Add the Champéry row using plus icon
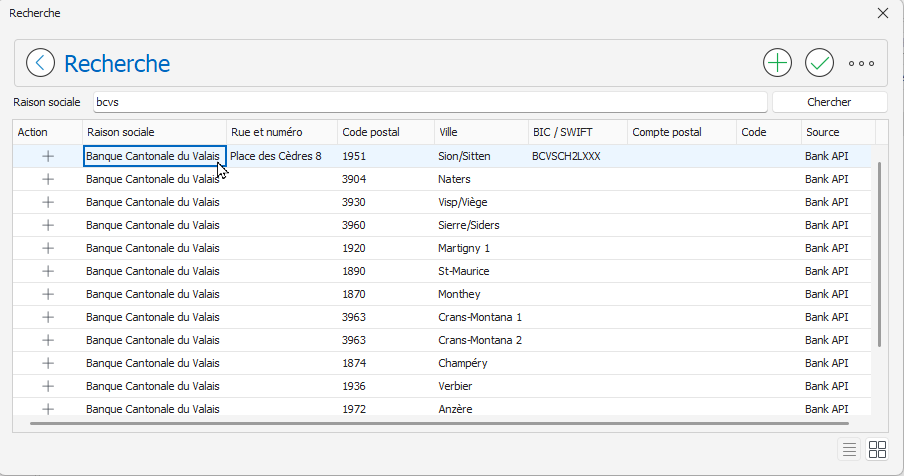The image size is (904, 476). coord(48,364)
